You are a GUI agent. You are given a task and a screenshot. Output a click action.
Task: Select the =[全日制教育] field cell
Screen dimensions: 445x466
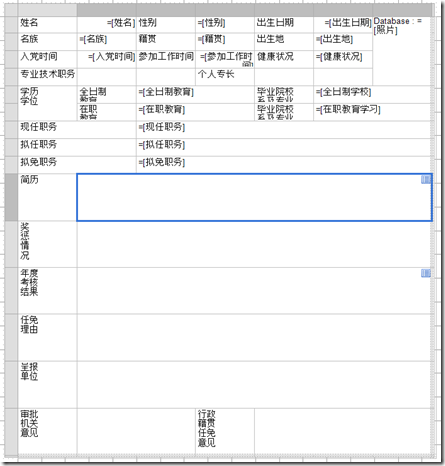click(195, 94)
